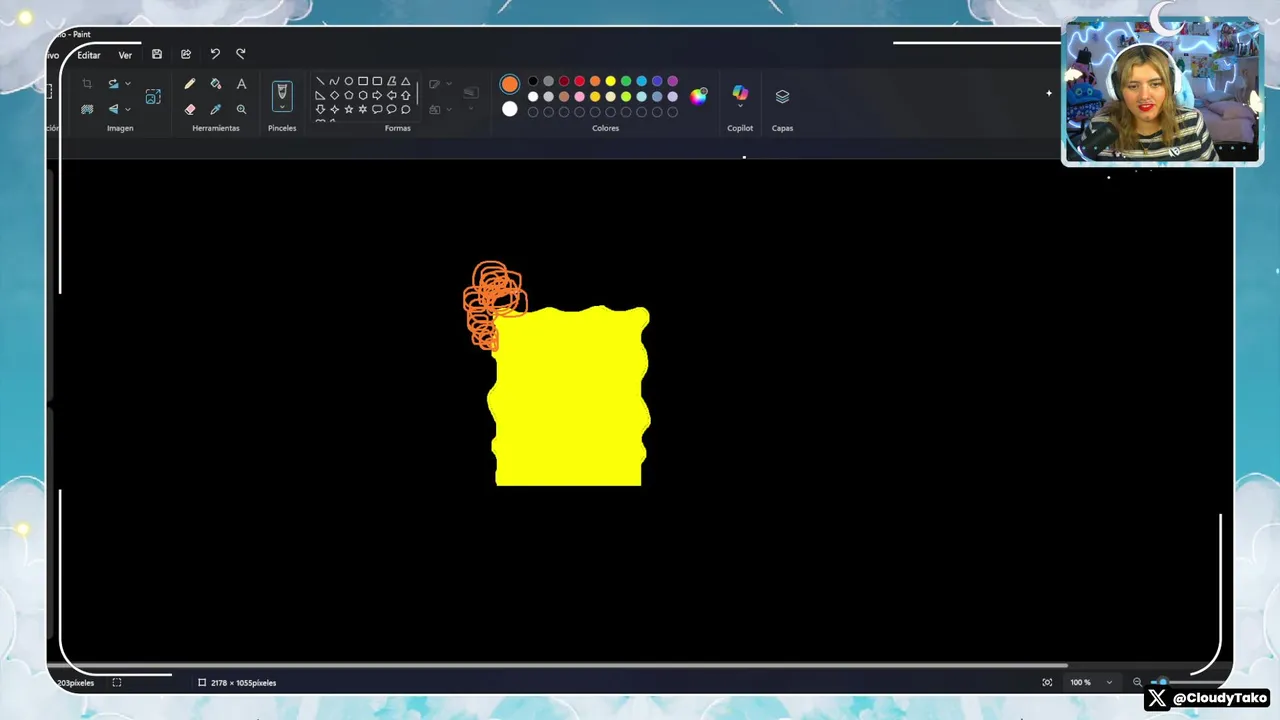
Task: Click the zoom out magnifier icon
Action: [x=1137, y=683]
